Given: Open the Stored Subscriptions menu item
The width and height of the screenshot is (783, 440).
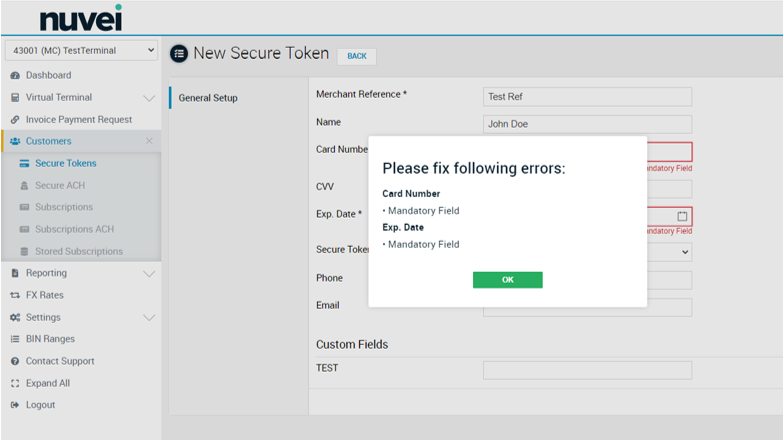Looking at the screenshot, I should 78,252.
